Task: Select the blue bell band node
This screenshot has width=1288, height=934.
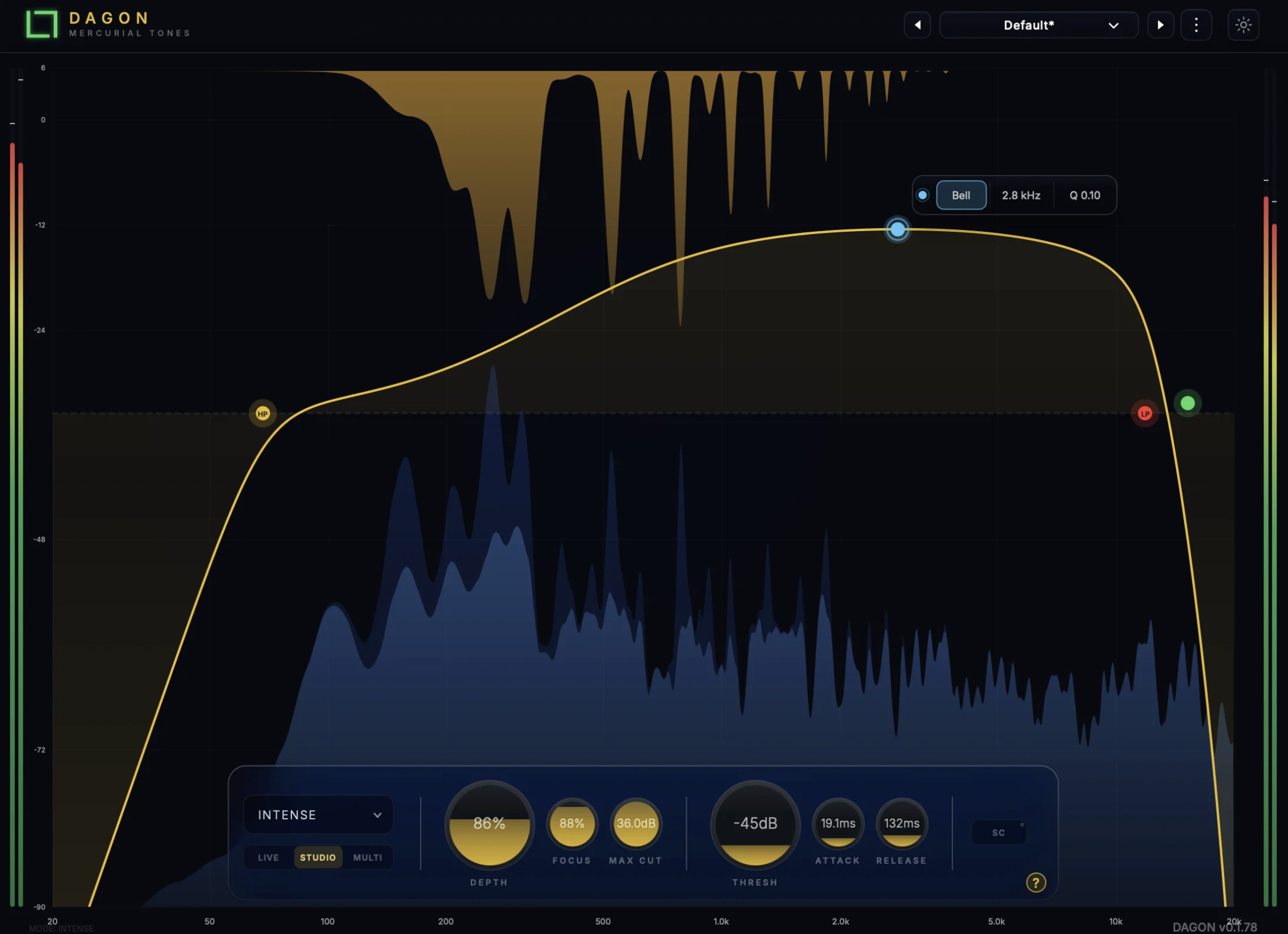Action: 897,229
